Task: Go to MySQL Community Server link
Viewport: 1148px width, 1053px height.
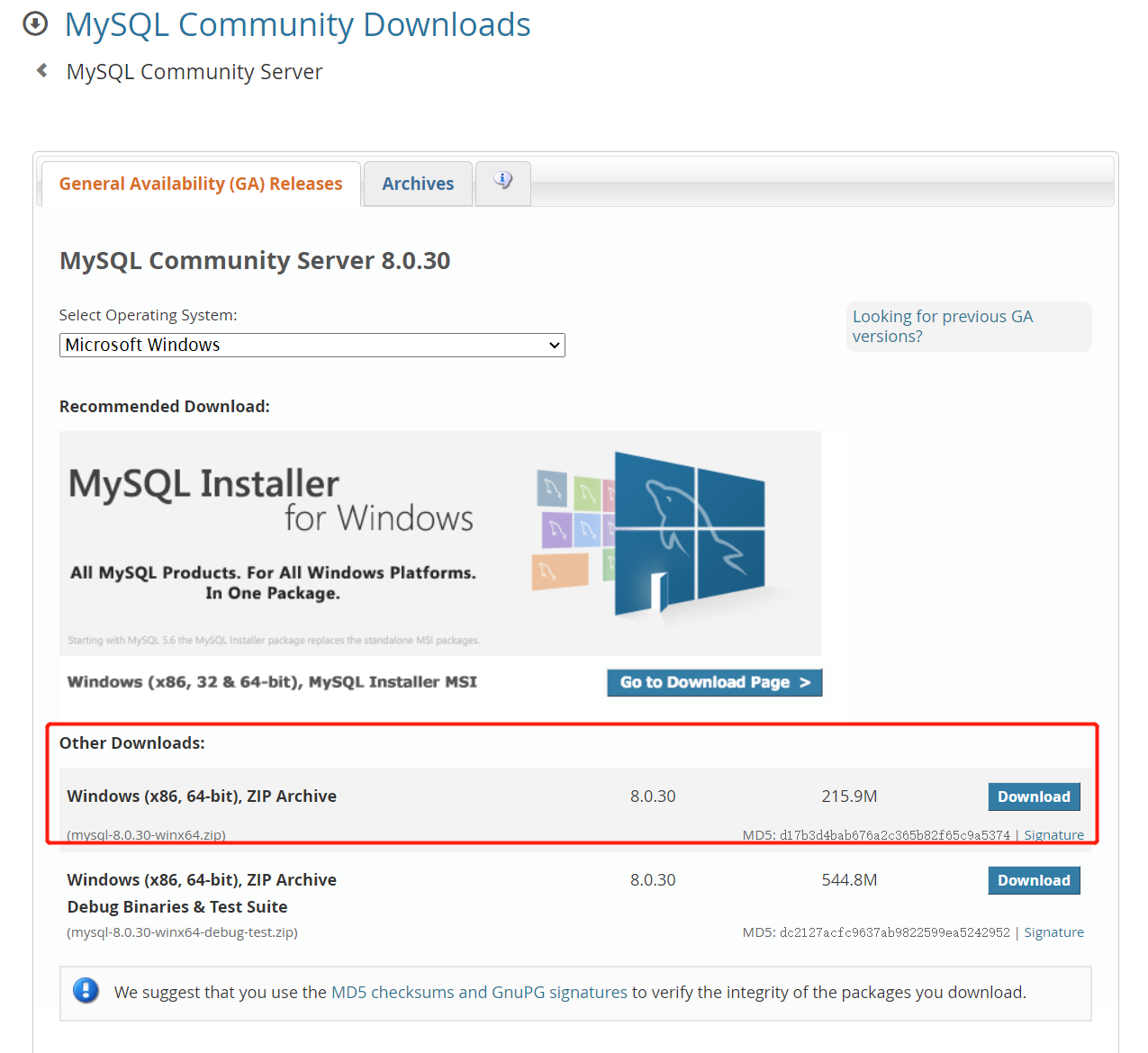Action: point(194,72)
